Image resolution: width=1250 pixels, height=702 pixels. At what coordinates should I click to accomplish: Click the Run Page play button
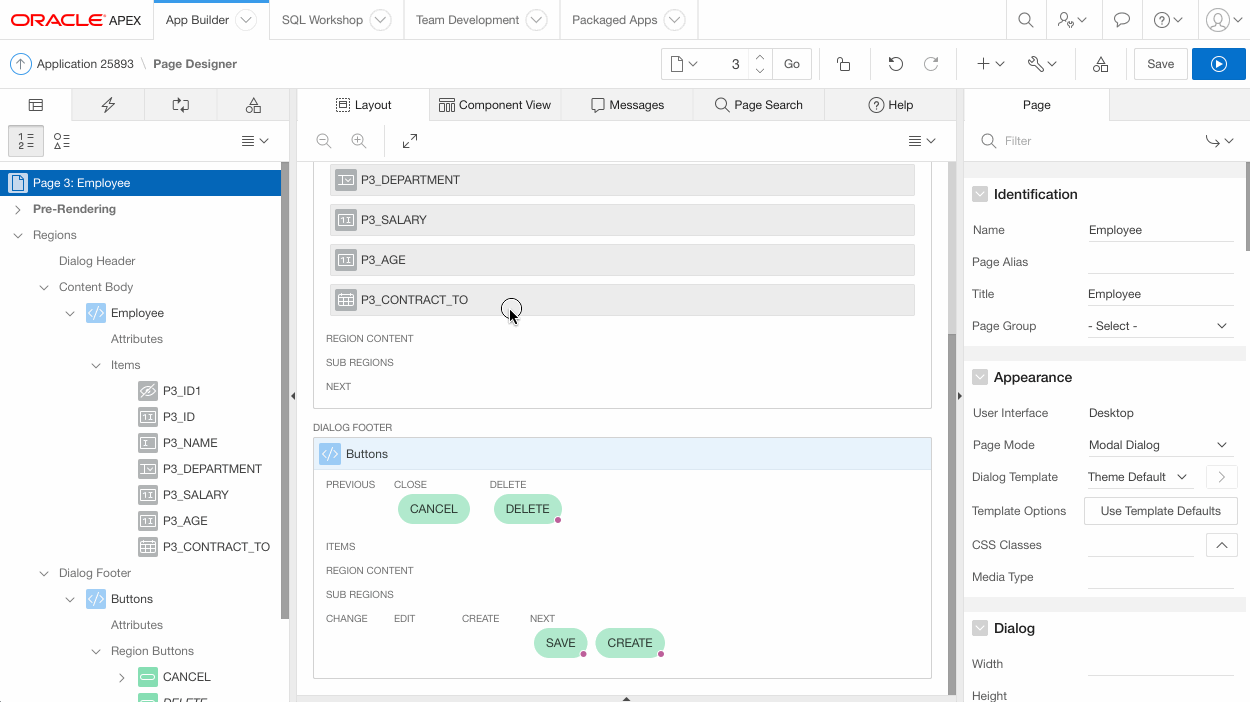tap(1218, 64)
